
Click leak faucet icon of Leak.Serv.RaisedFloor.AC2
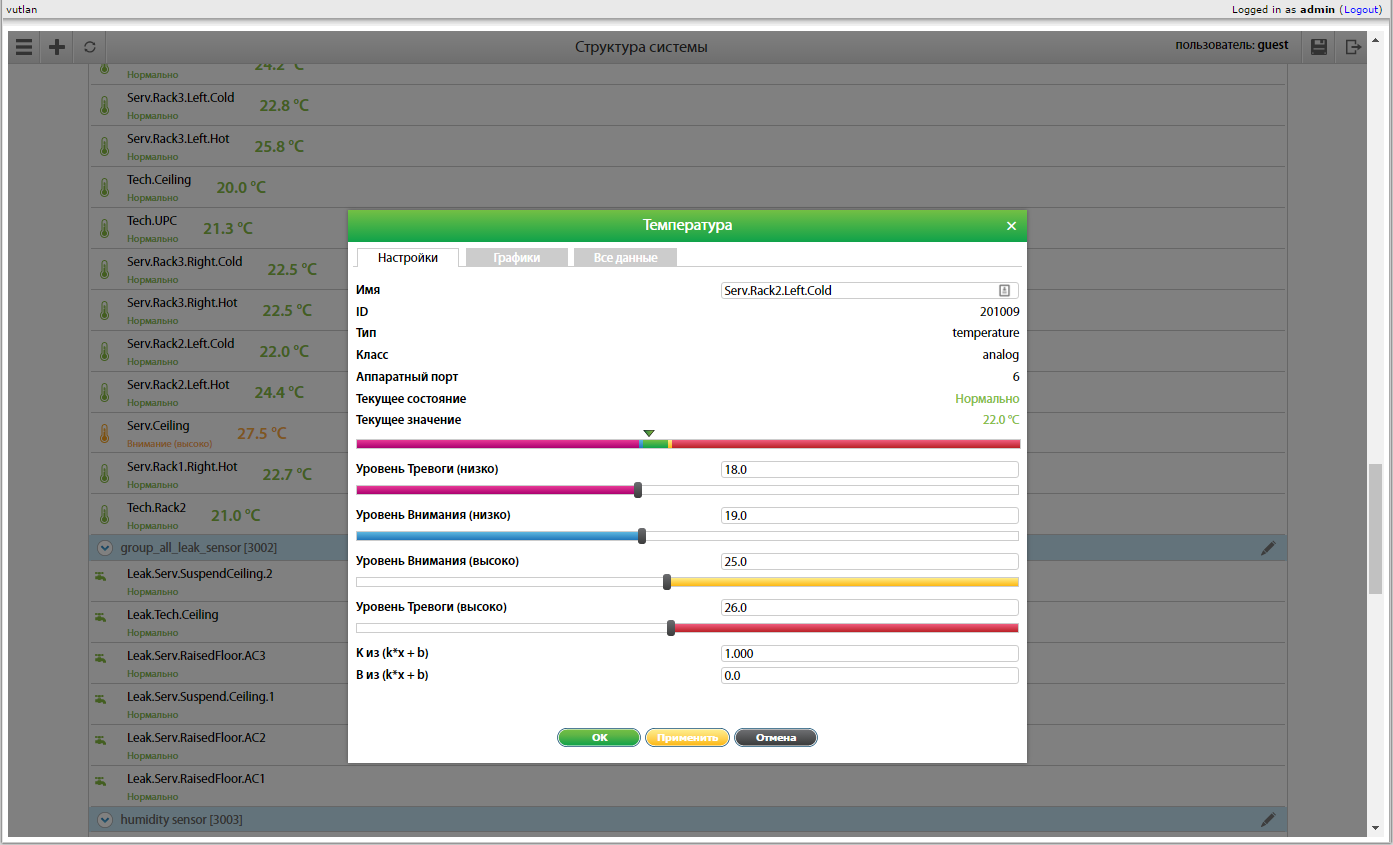(100, 740)
